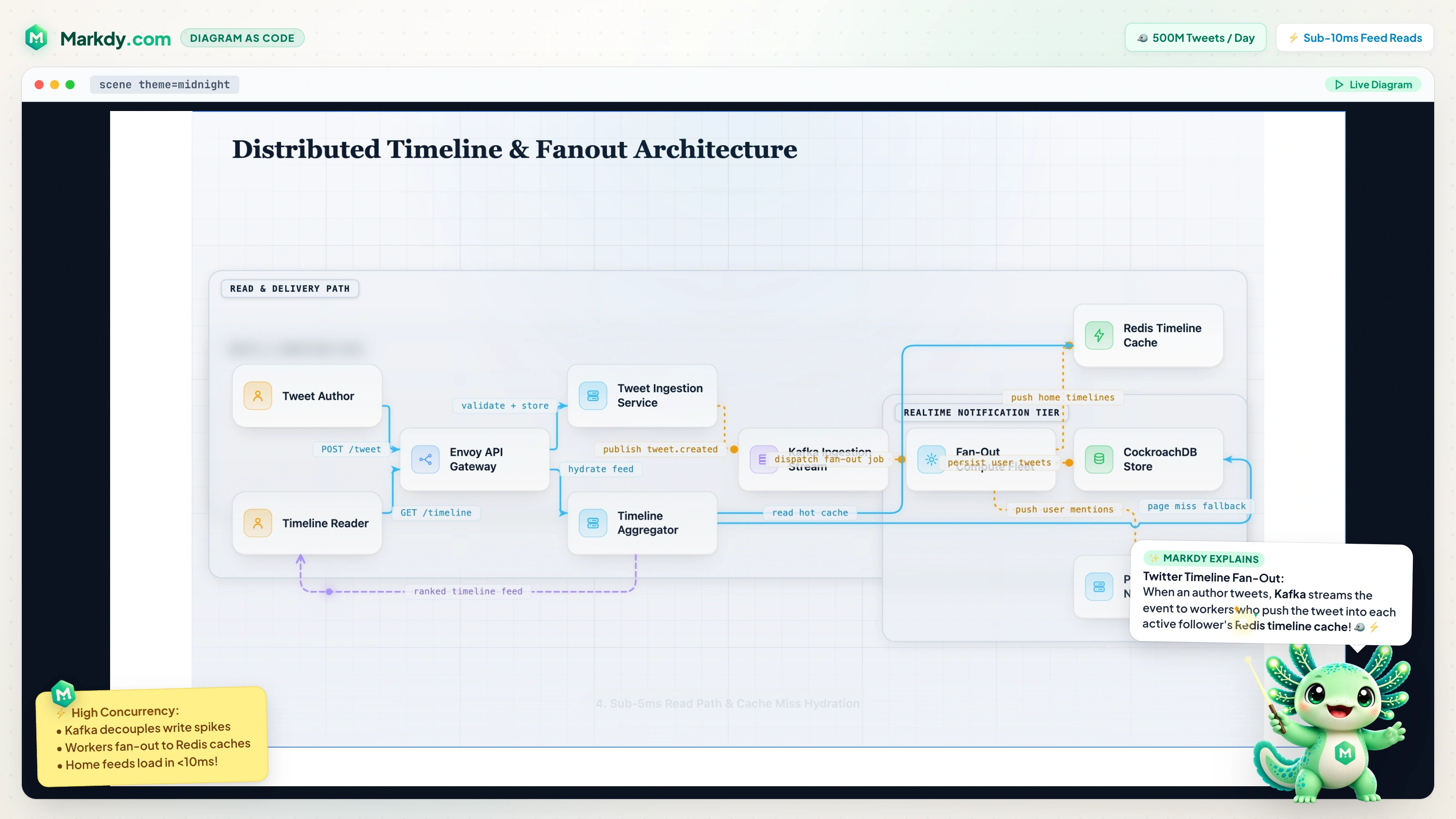Select the Envoy API Gateway node label
Image resolution: width=1456 pixels, height=819 pixels.
click(x=476, y=459)
